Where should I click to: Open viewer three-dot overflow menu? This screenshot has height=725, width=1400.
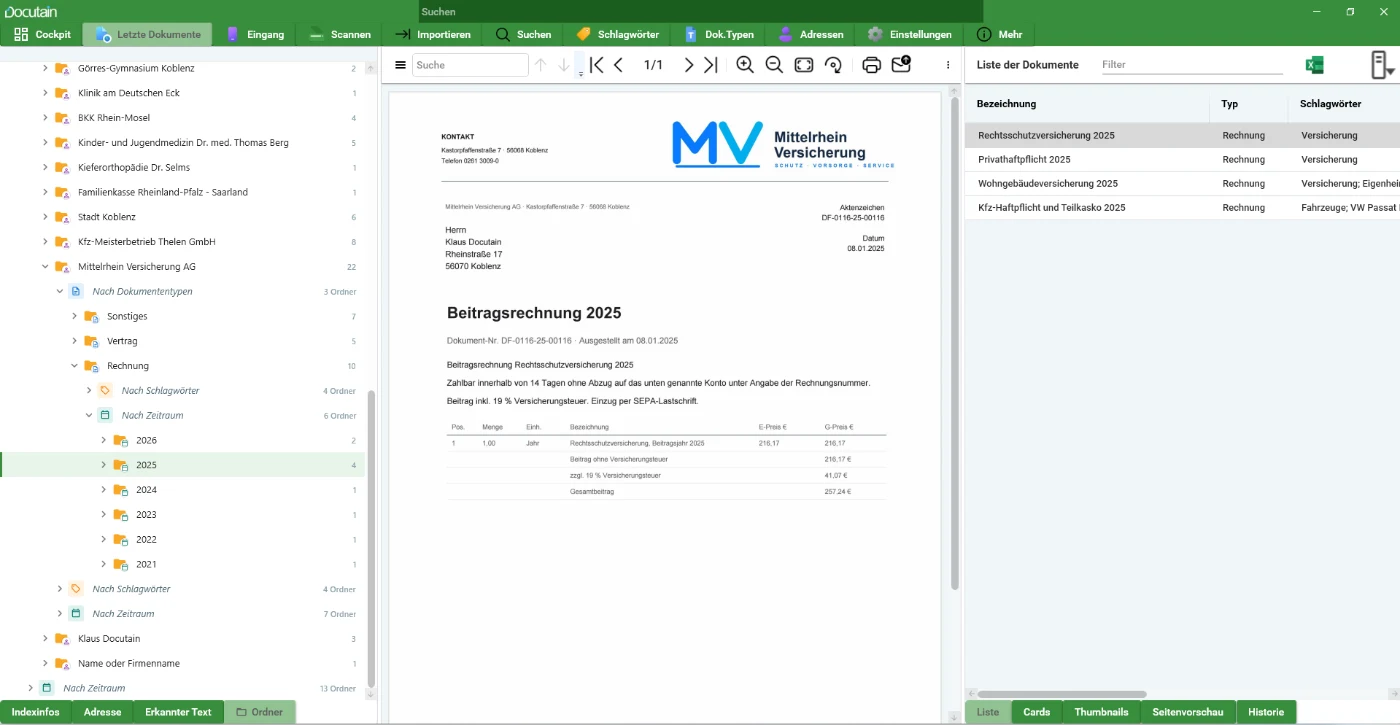[948, 65]
